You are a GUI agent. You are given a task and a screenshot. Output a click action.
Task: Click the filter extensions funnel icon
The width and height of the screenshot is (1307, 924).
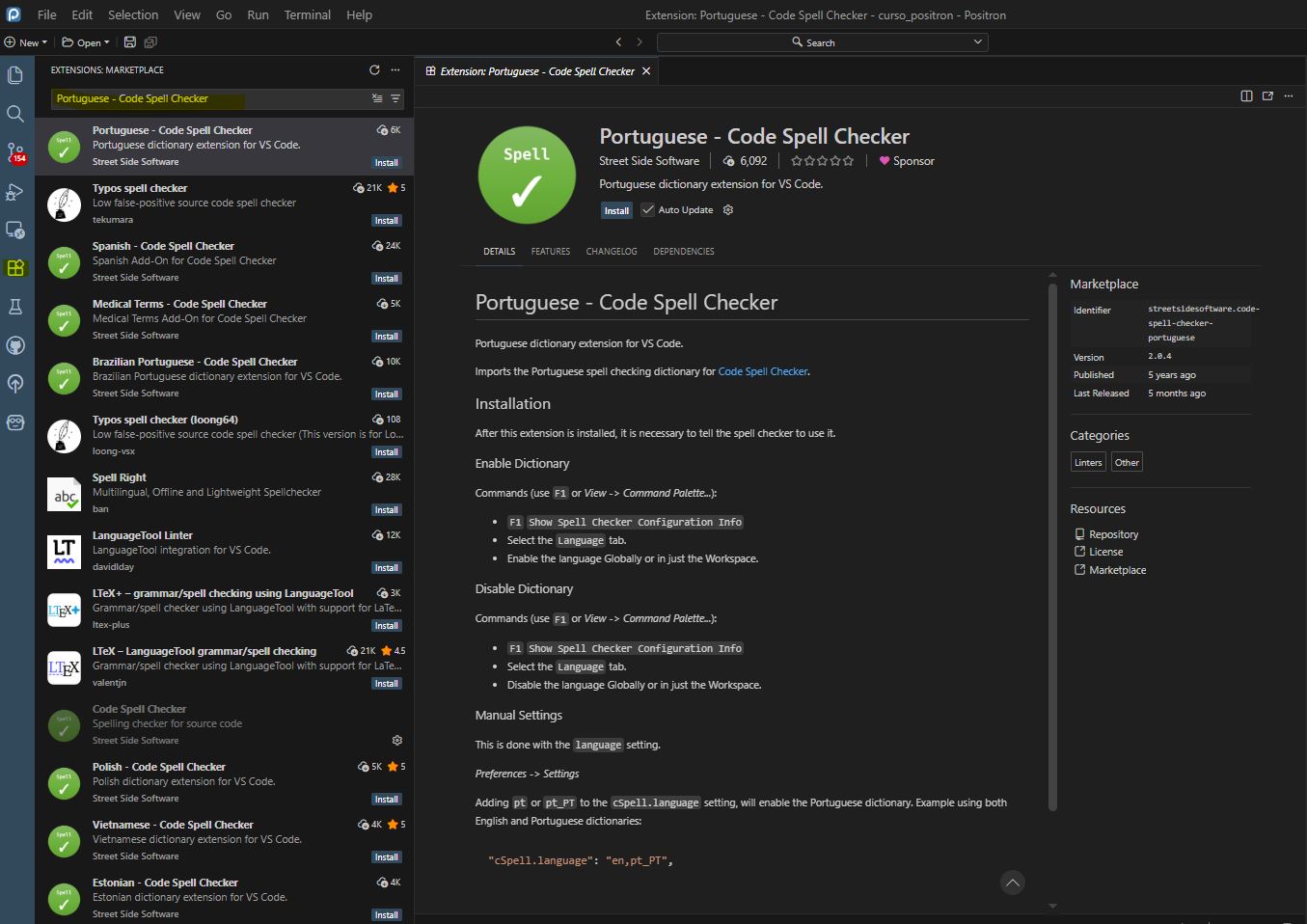[x=395, y=98]
